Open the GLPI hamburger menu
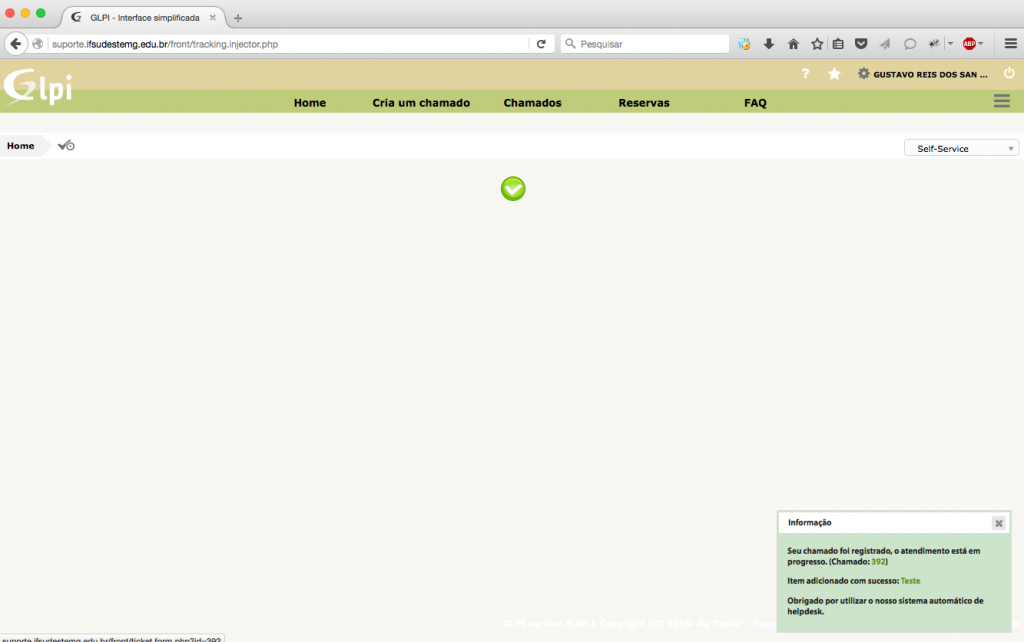The width and height of the screenshot is (1024, 642). (x=1002, y=101)
